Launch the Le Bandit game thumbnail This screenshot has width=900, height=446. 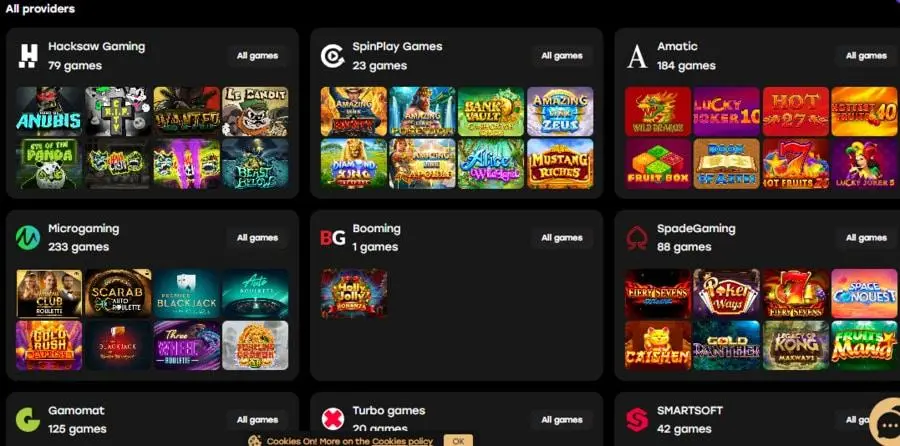point(255,111)
